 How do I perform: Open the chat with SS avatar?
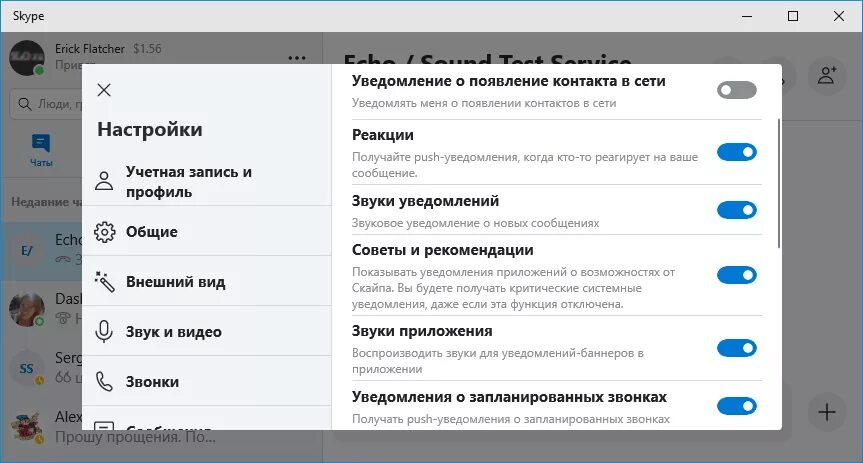42,368
